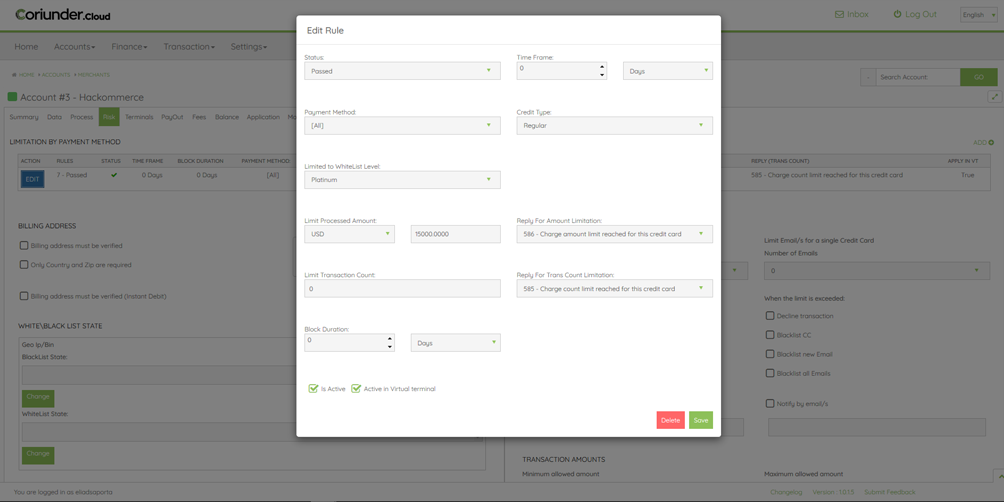Click the Limit Processed Amount value field
Screen dimensions: 1004x502
[x=456, y=234]
